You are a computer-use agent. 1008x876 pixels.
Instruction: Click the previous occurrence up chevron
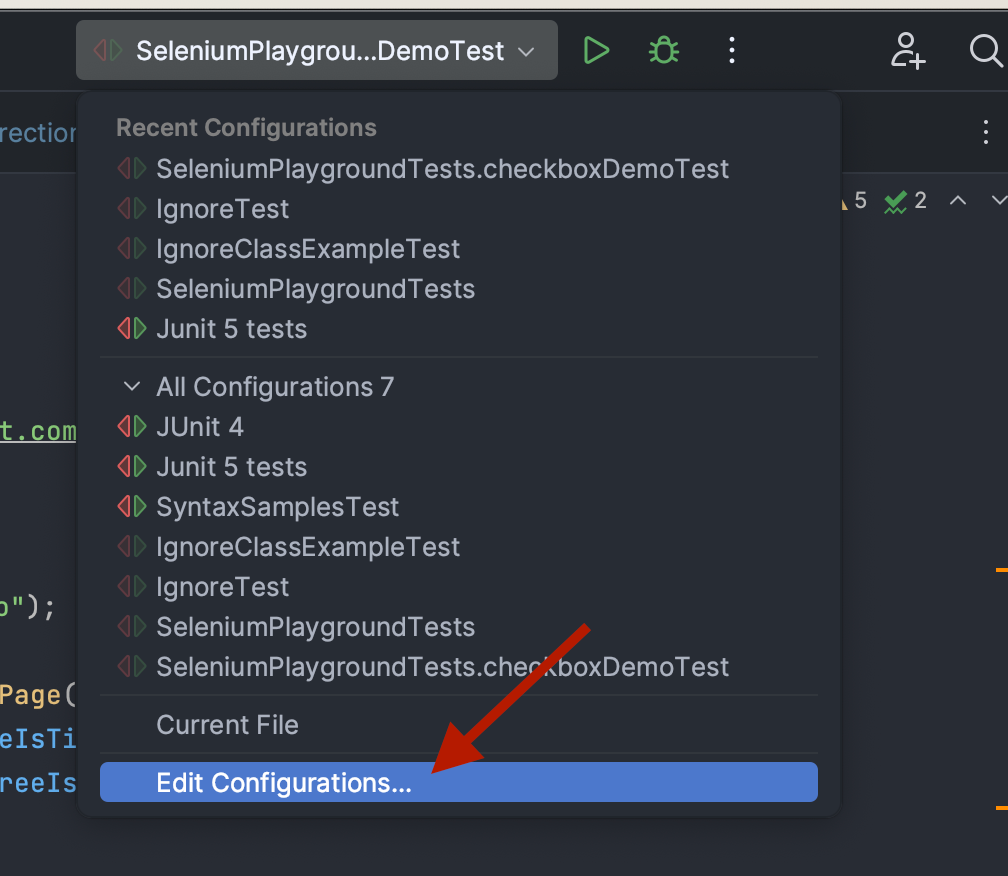click(x=957, y=200)
